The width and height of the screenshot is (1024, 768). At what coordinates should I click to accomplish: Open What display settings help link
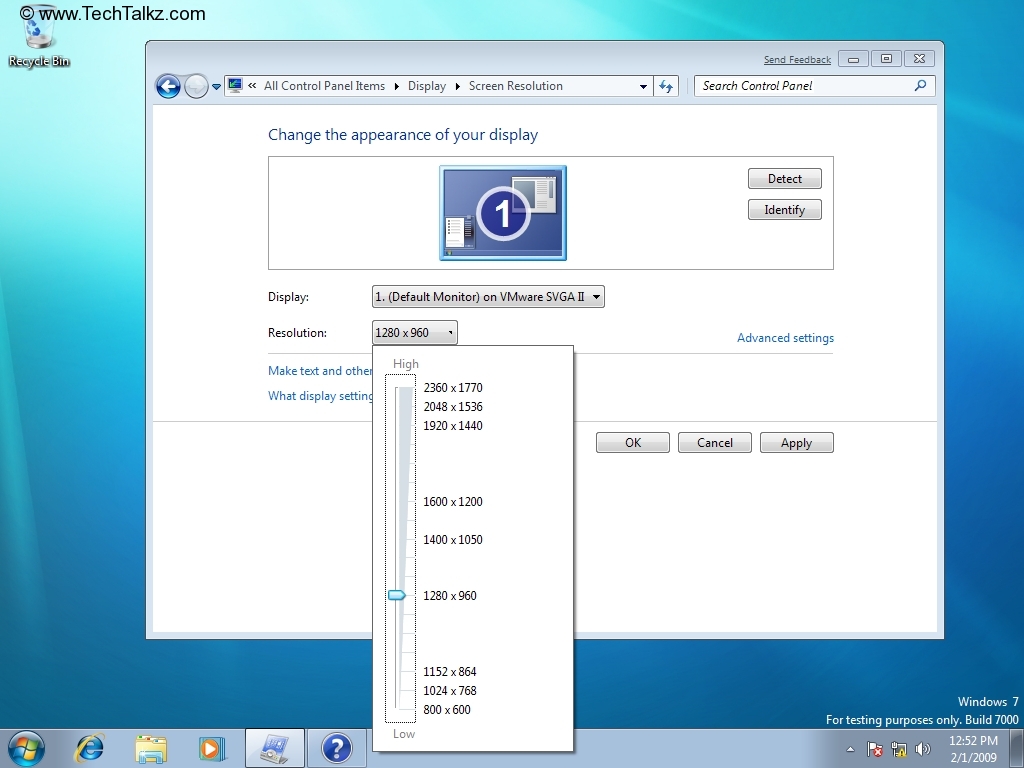pyautogui.click(x=320, y=396)
